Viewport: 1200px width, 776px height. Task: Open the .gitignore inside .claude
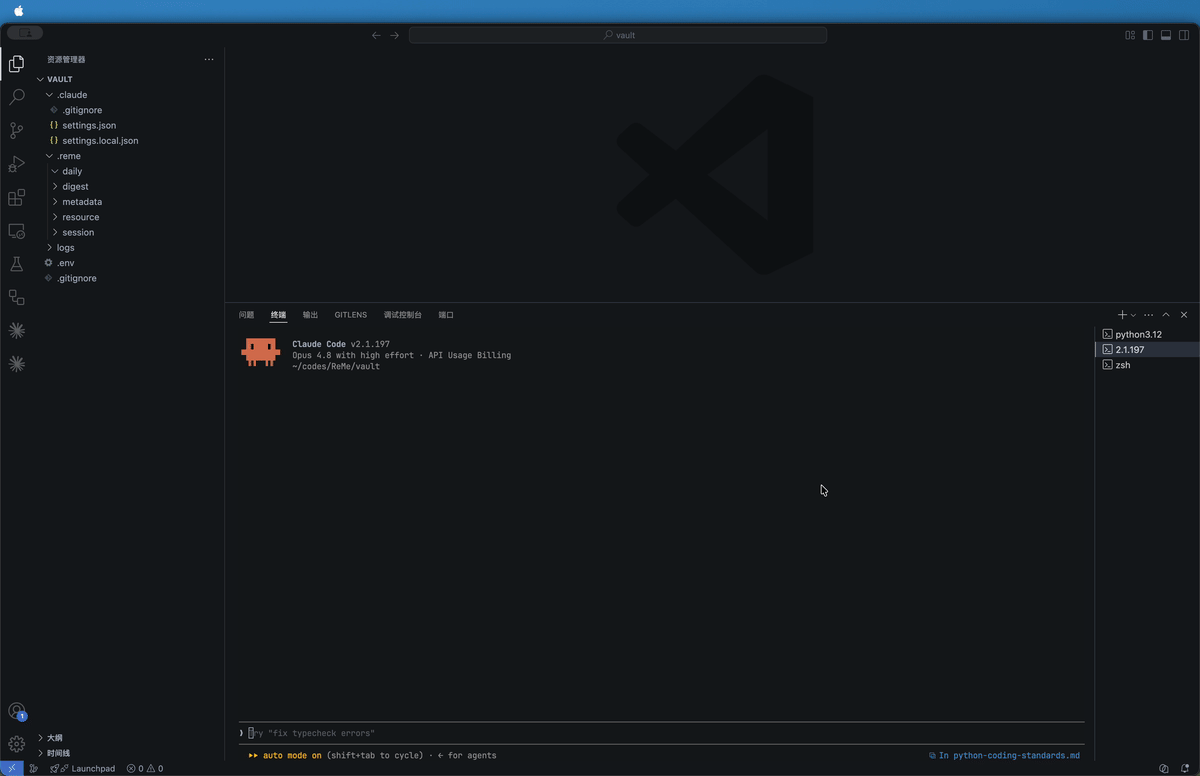130,110
